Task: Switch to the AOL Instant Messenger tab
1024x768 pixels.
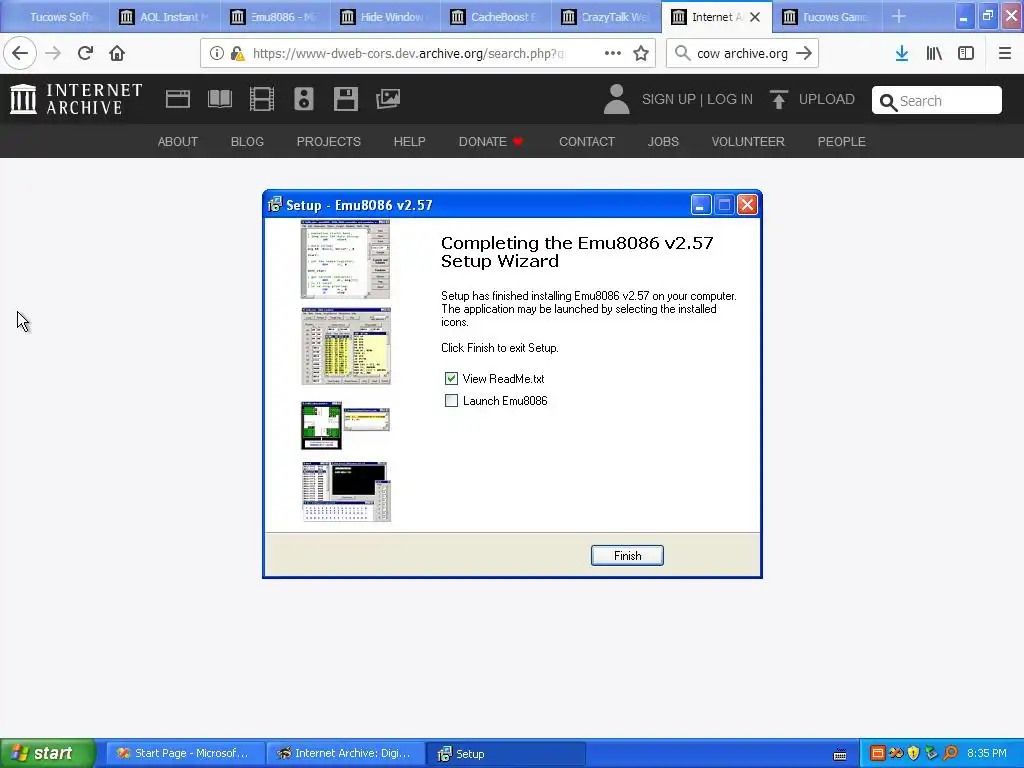Action: click(x=165, y=17)
